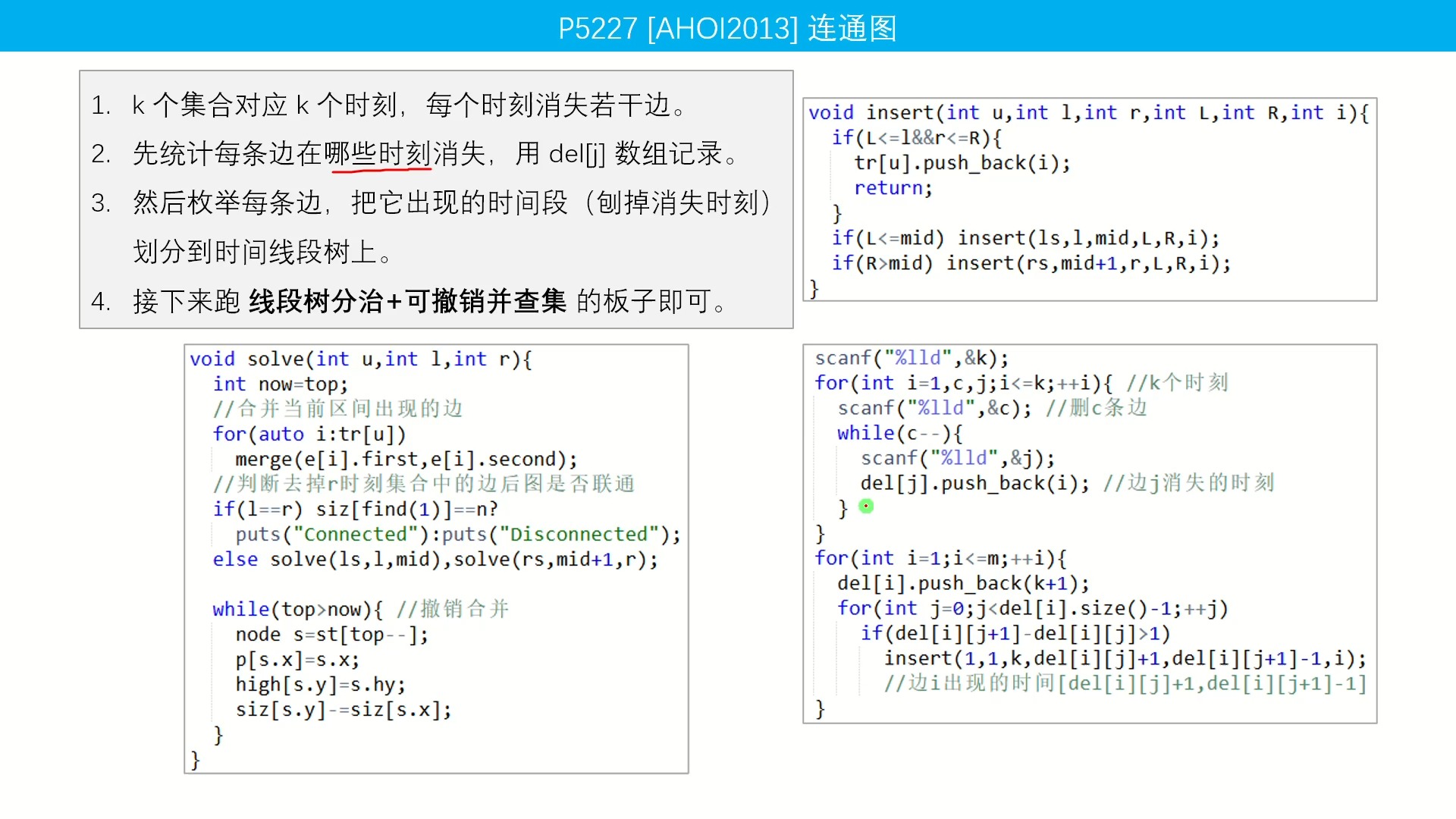Select line '然后枚举每条边，把它出现的时间段'

(x=350, y=203)
